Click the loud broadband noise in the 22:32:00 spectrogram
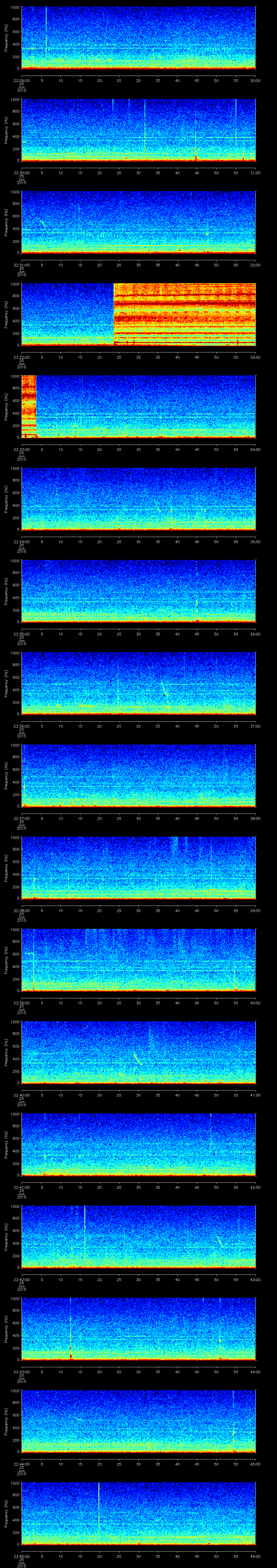277x1568 pixels. click(184, 314)
